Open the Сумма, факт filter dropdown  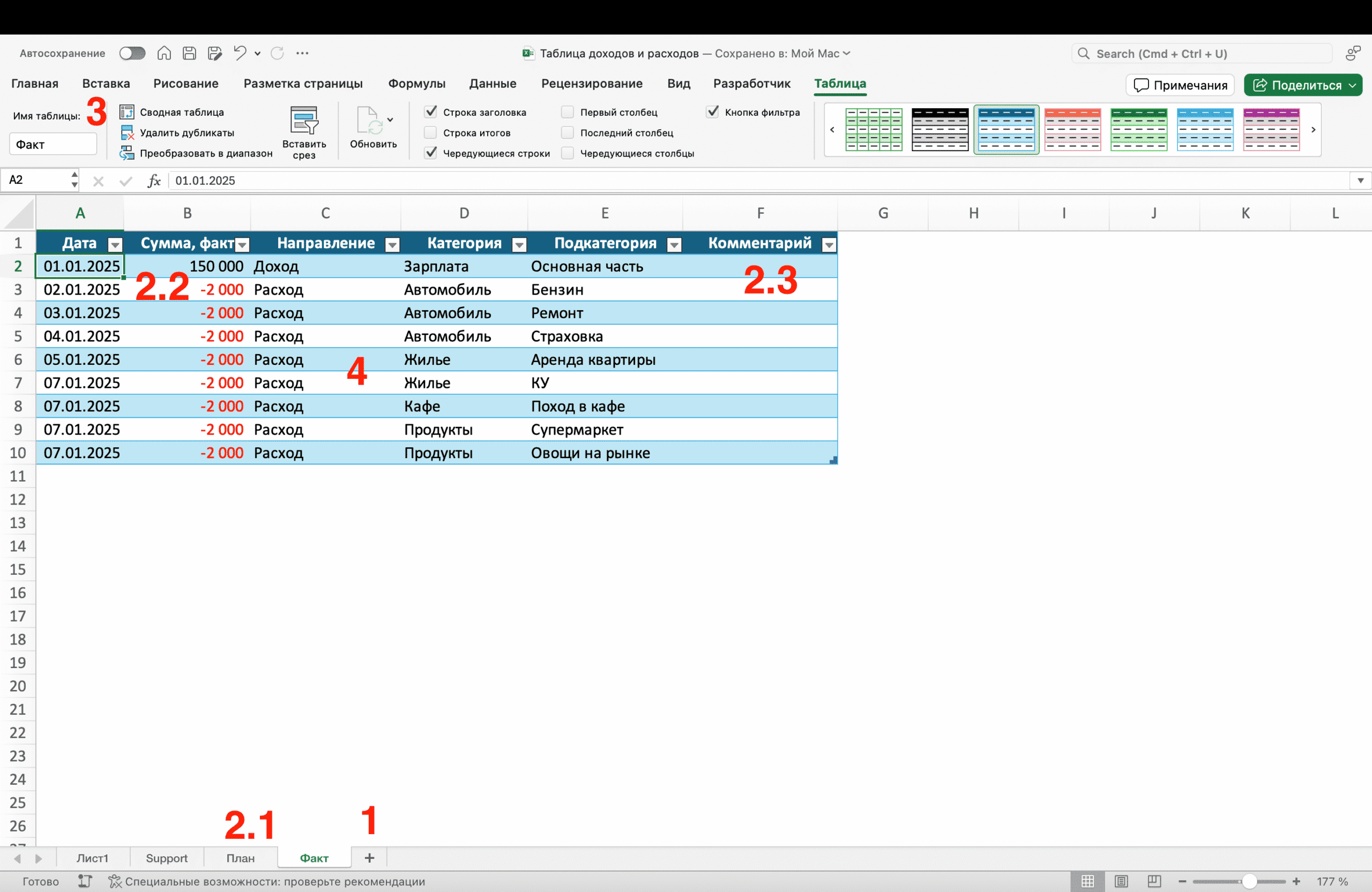[243, 245]
